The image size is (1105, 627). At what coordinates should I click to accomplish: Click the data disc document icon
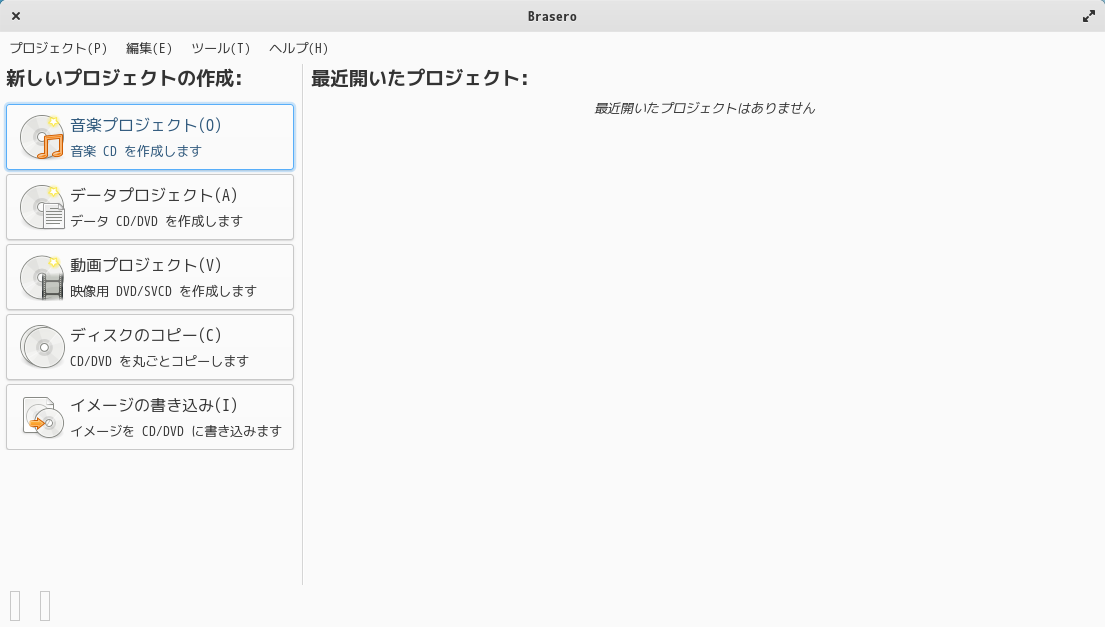pos(42,207)
